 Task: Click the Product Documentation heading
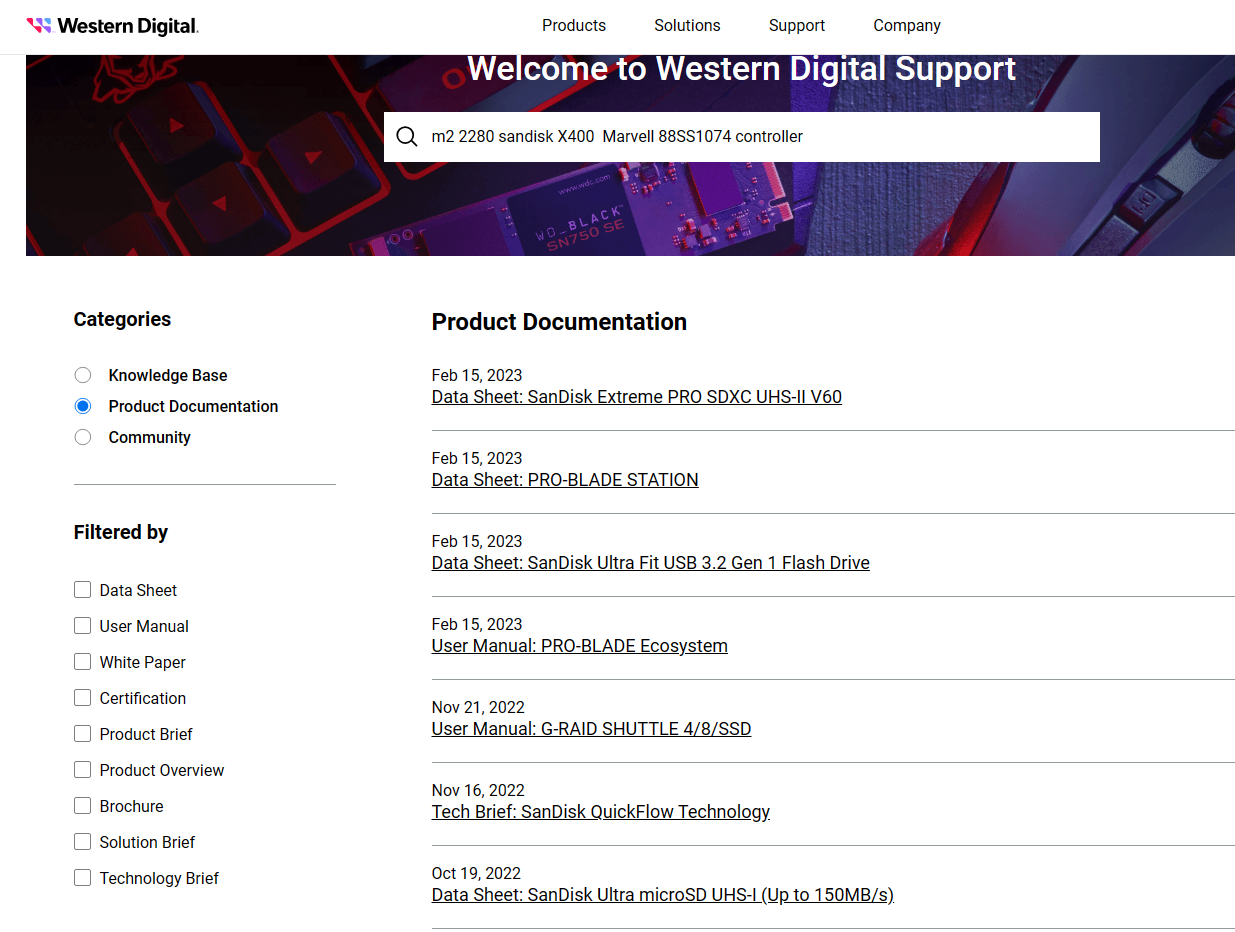click(559, 322)
